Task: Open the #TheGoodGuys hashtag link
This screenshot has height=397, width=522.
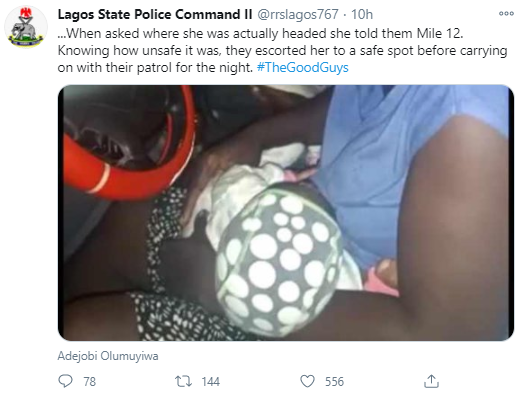Action: point(303,67)
